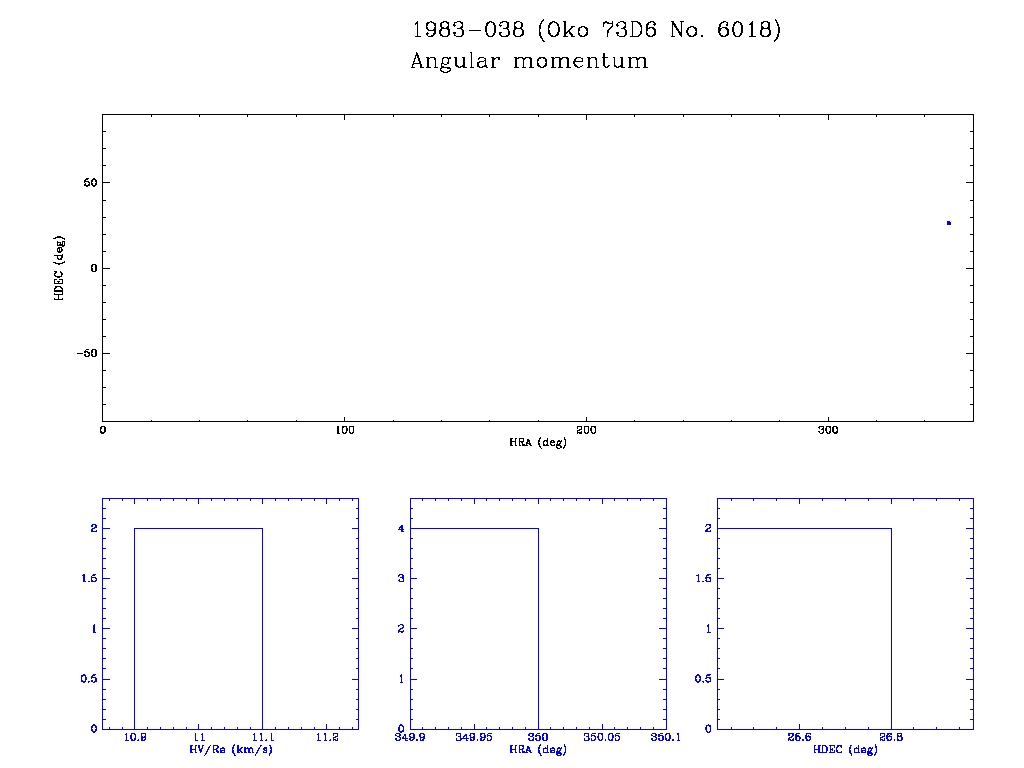Click the plot title "1983-038 (Oko 73D6 No. 6018)"
The height and width of the screenshot is (768, 1024).
[x=596, y=30]
